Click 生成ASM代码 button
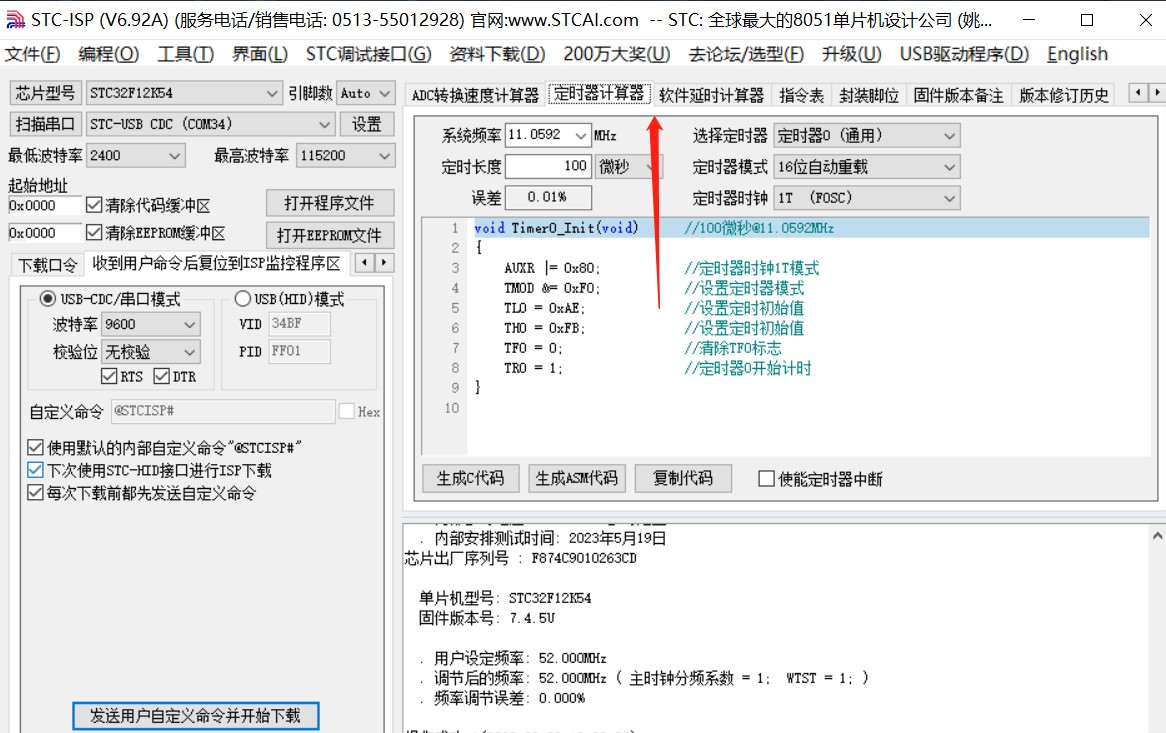The width and height of the screenshot is (1166, 733). point(577,478)
